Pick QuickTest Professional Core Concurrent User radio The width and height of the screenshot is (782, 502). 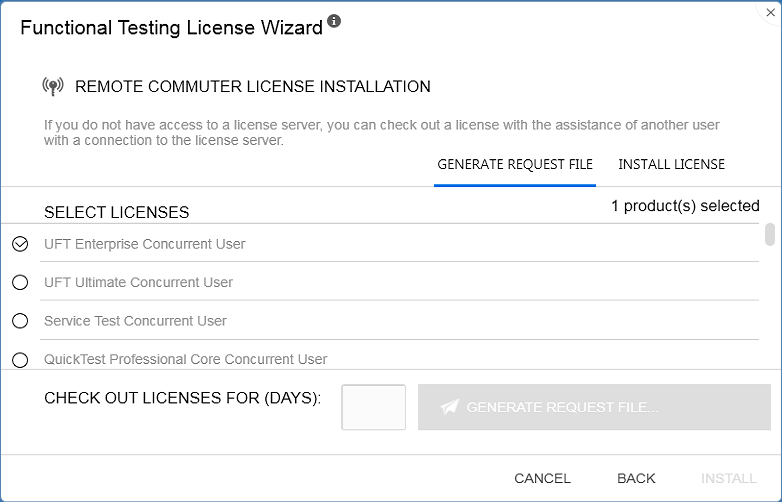coord(20,359)
